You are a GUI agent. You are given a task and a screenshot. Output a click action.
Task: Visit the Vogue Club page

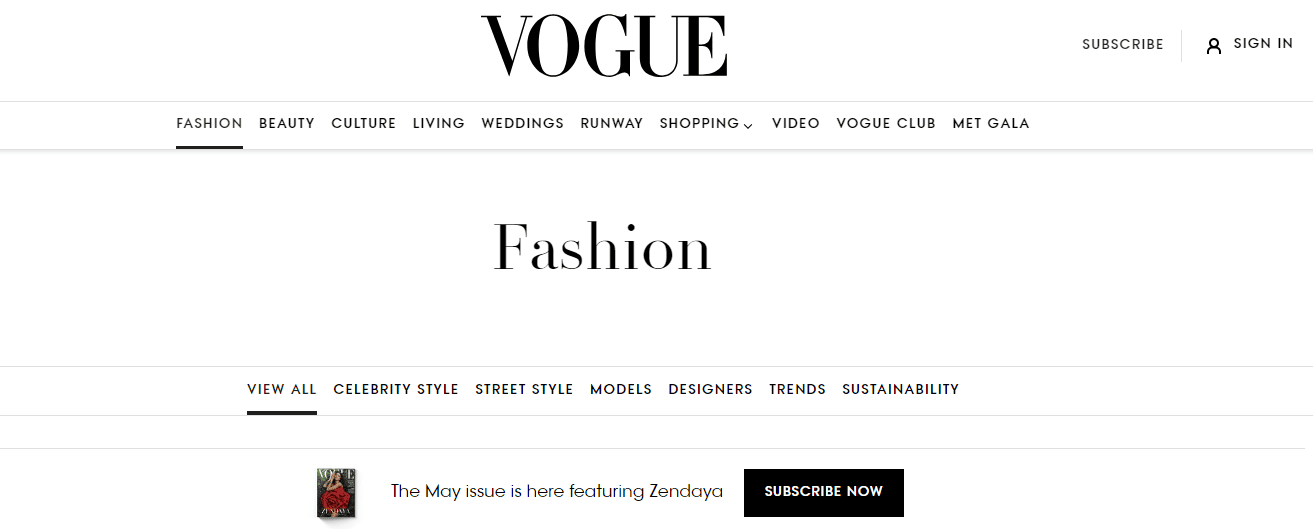886,124
